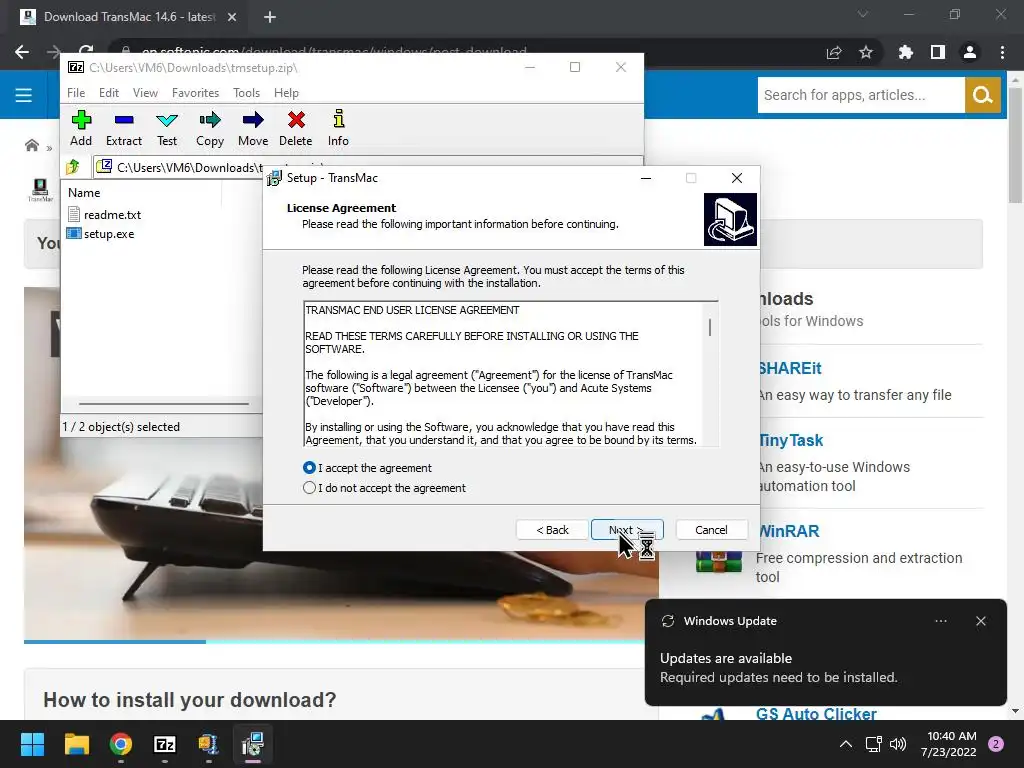Click the Chrome share page icon
This screenshot has width=1024, height=768.
pyautogui.click(x=834, y=52)
